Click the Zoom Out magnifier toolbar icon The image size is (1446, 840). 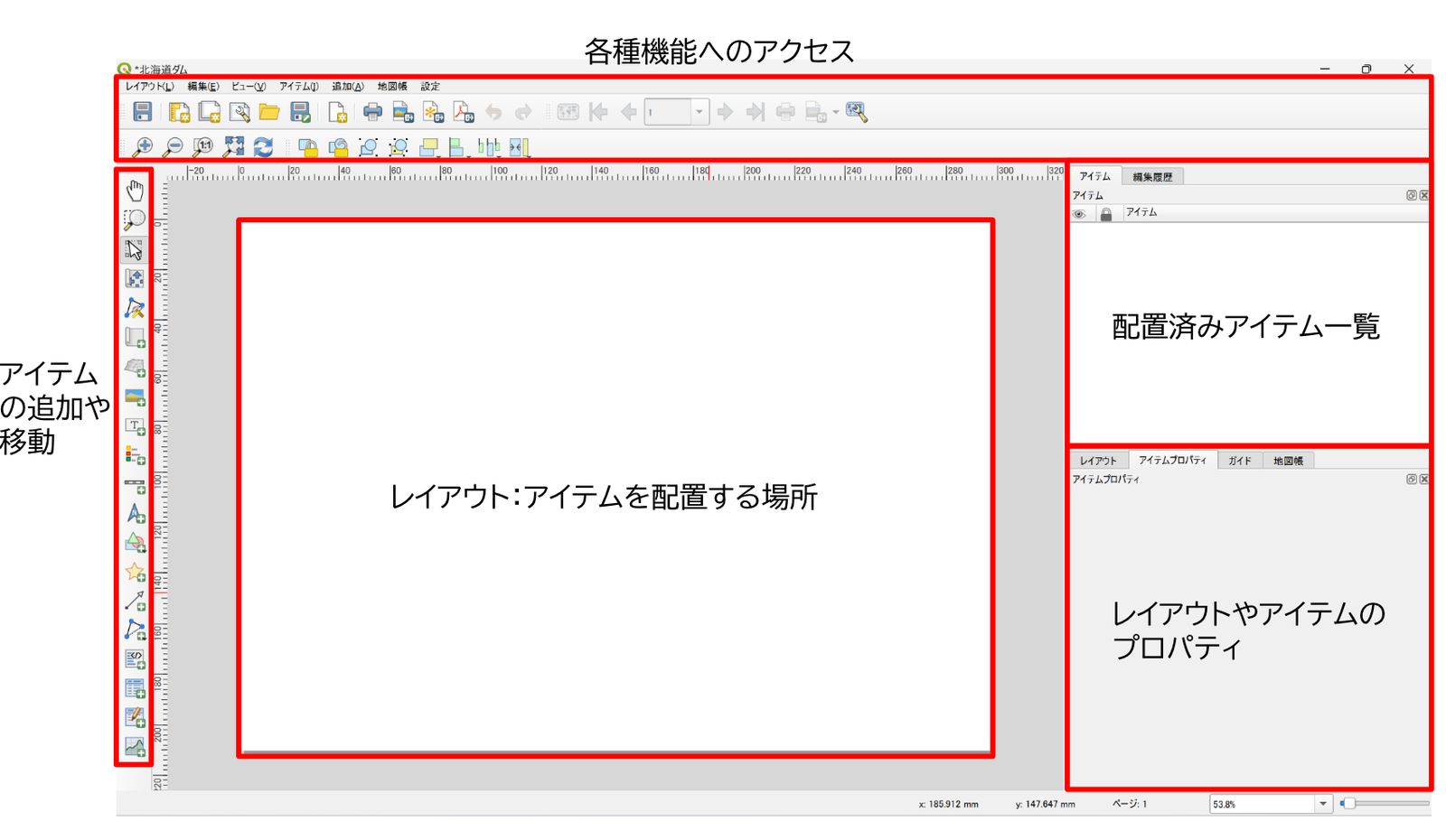click(173, 146)
